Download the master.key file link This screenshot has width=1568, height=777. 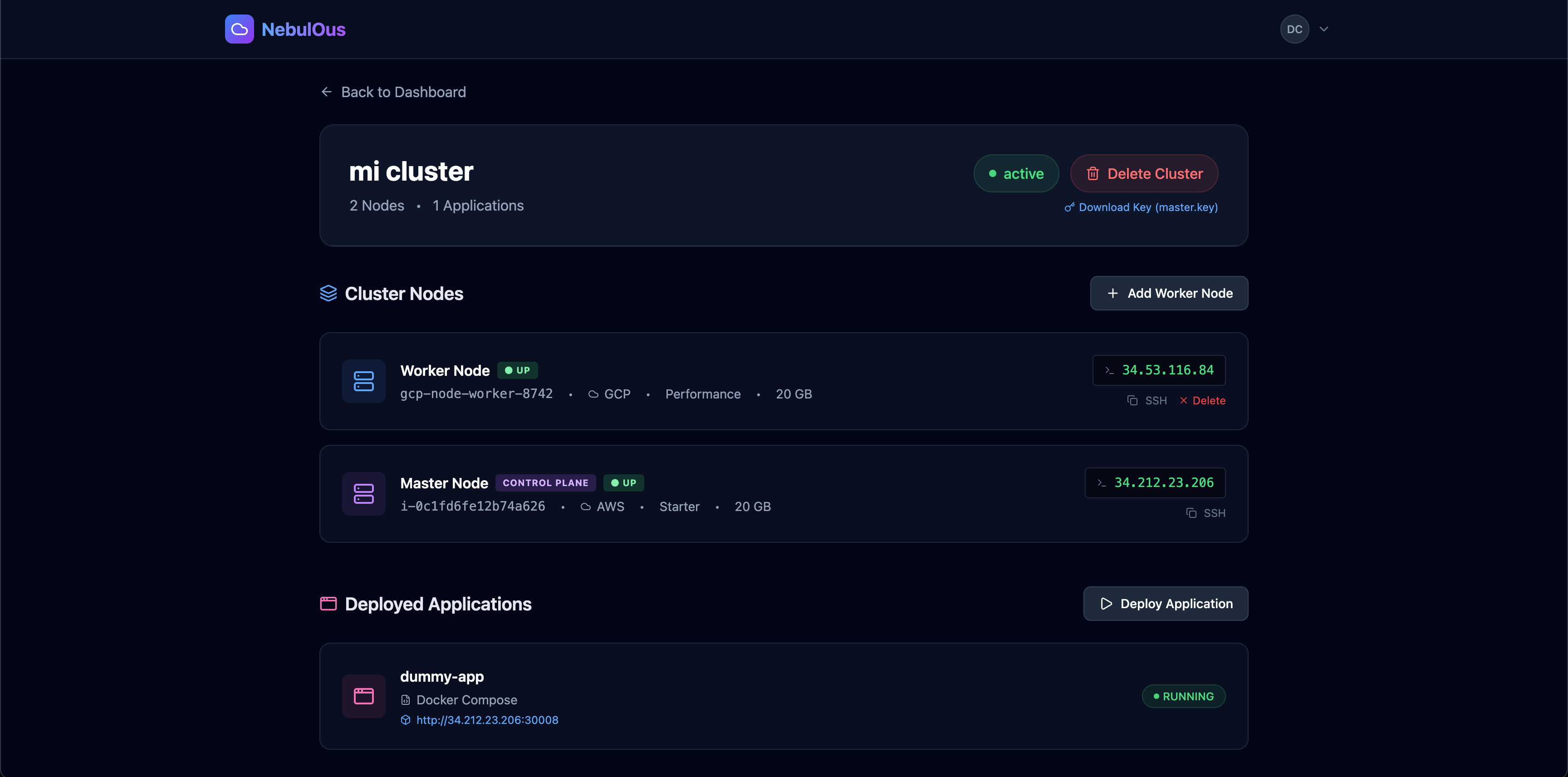point(1147,208)
